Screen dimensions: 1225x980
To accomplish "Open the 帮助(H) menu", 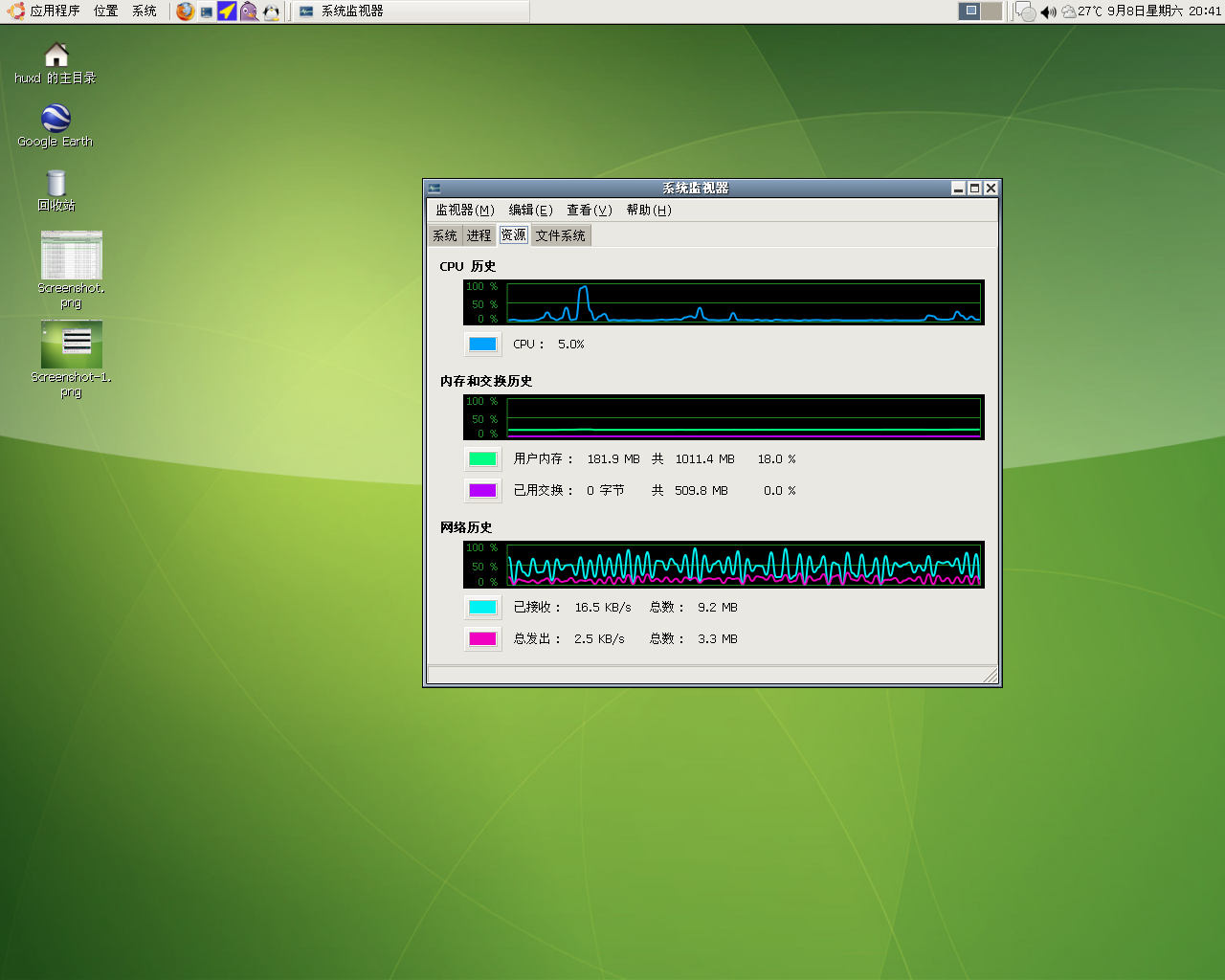I will [649, 210].
